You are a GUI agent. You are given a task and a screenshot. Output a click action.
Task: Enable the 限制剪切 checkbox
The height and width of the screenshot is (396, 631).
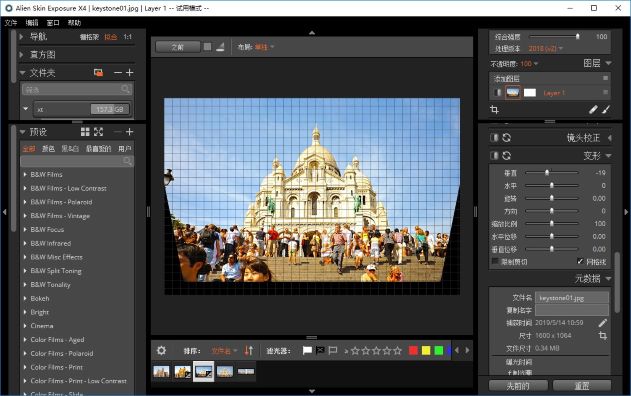(x=495, y=262)
